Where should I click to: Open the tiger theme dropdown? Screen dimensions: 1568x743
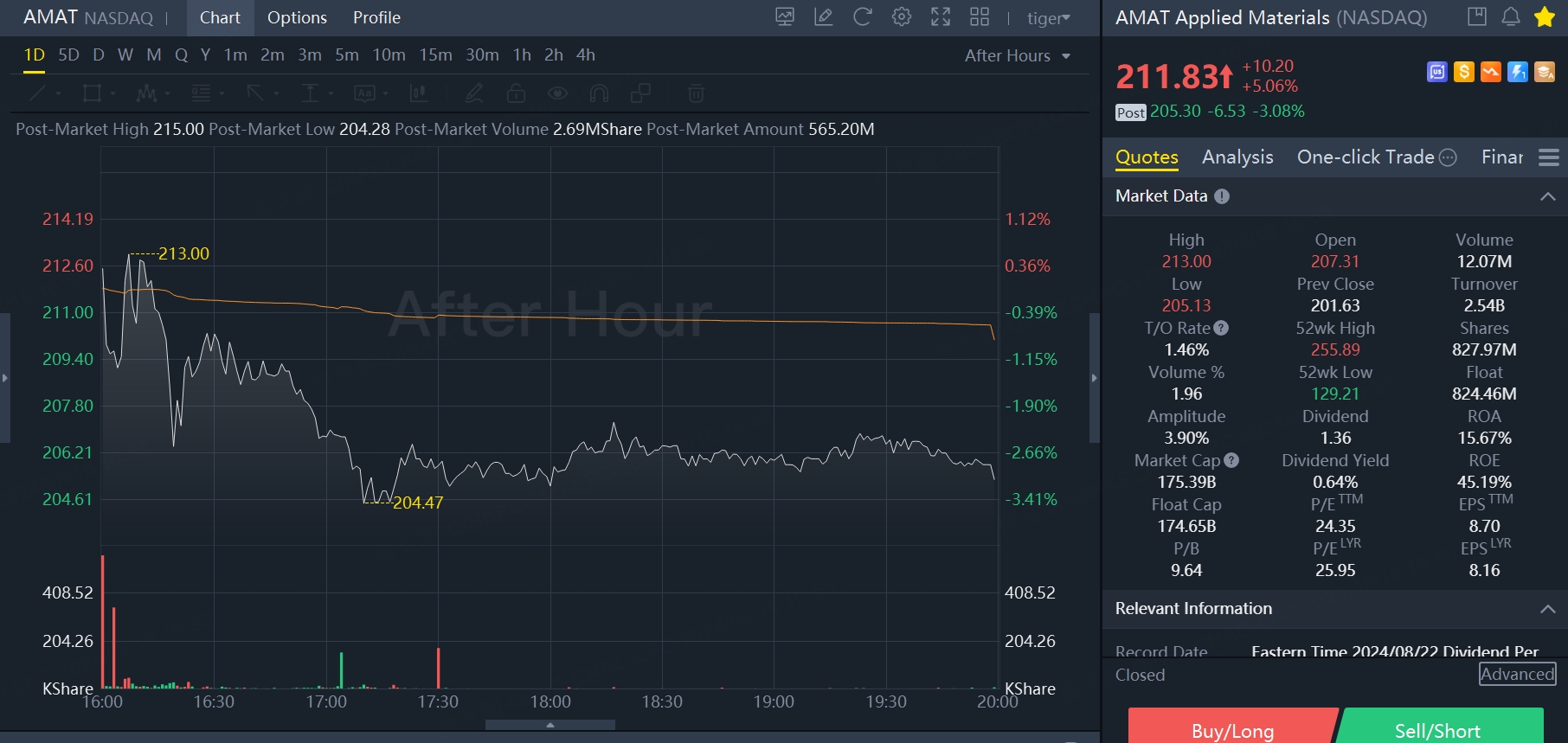(x=1049, y=18)
